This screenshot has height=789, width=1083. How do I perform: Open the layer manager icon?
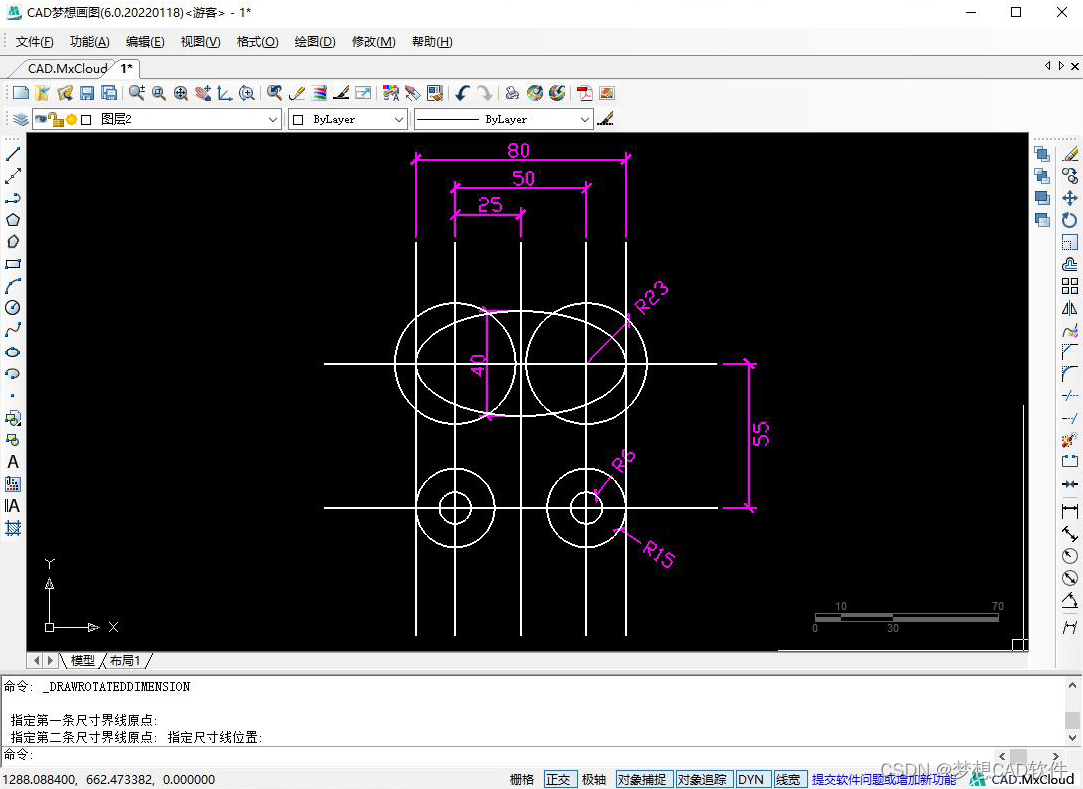point(21,119)
